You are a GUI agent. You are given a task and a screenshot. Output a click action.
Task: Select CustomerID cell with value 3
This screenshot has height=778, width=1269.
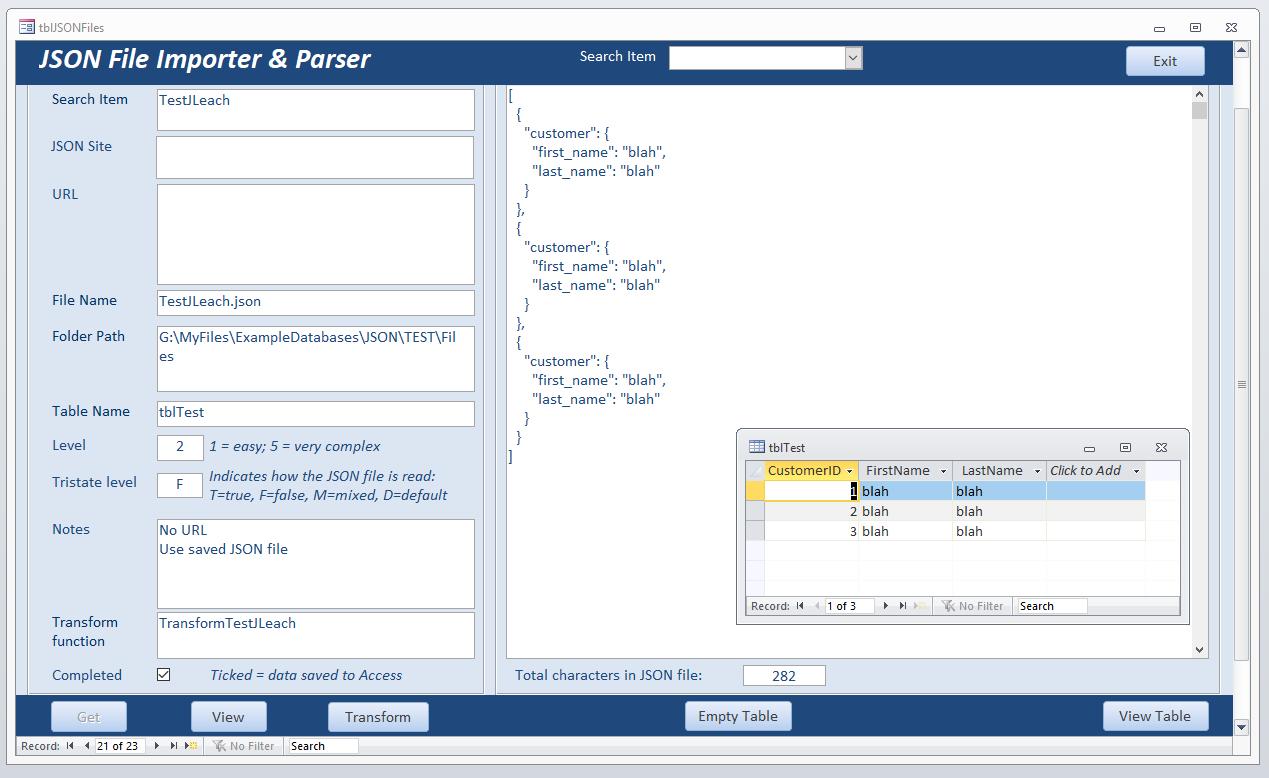[x=811, y=531]
